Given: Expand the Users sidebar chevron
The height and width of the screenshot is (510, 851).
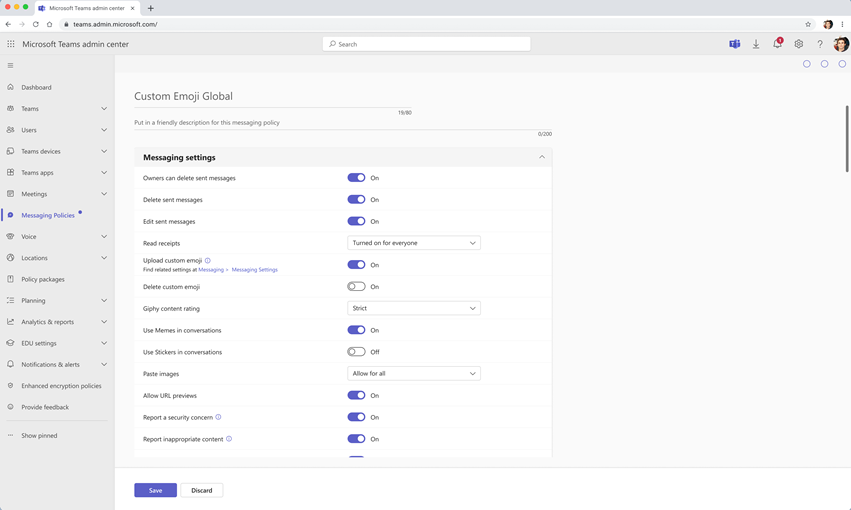Looking at the screenshot, I should (x=104, y=130).
